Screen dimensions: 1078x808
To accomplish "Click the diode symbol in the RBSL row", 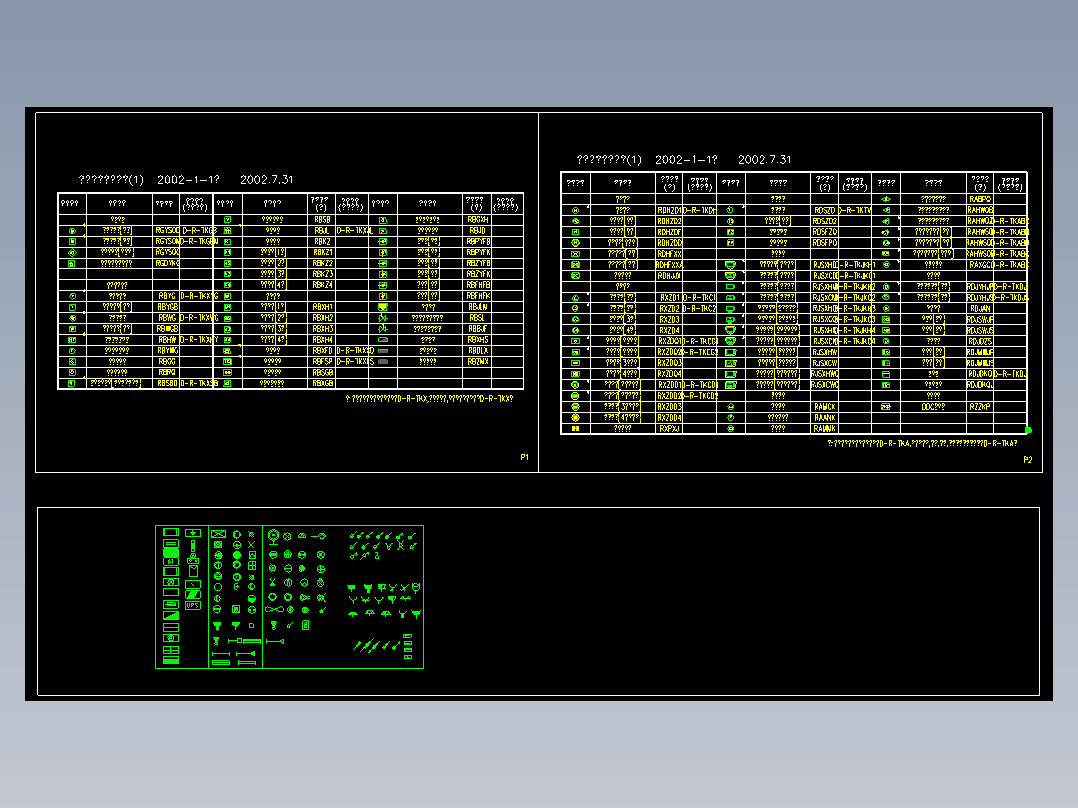I will (x=383, y=318).
